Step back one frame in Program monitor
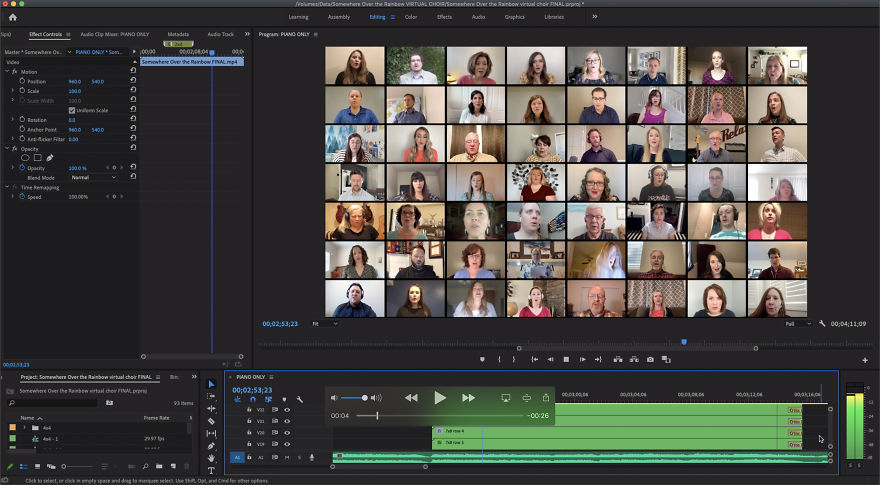 click(551, 359)
